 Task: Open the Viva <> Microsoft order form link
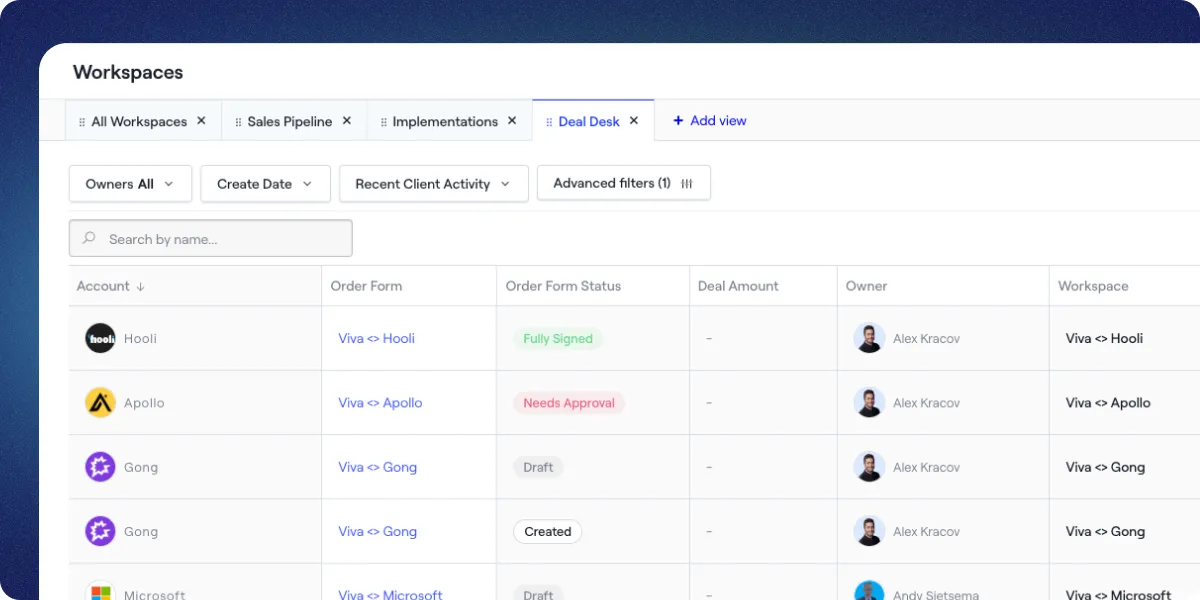390,594
